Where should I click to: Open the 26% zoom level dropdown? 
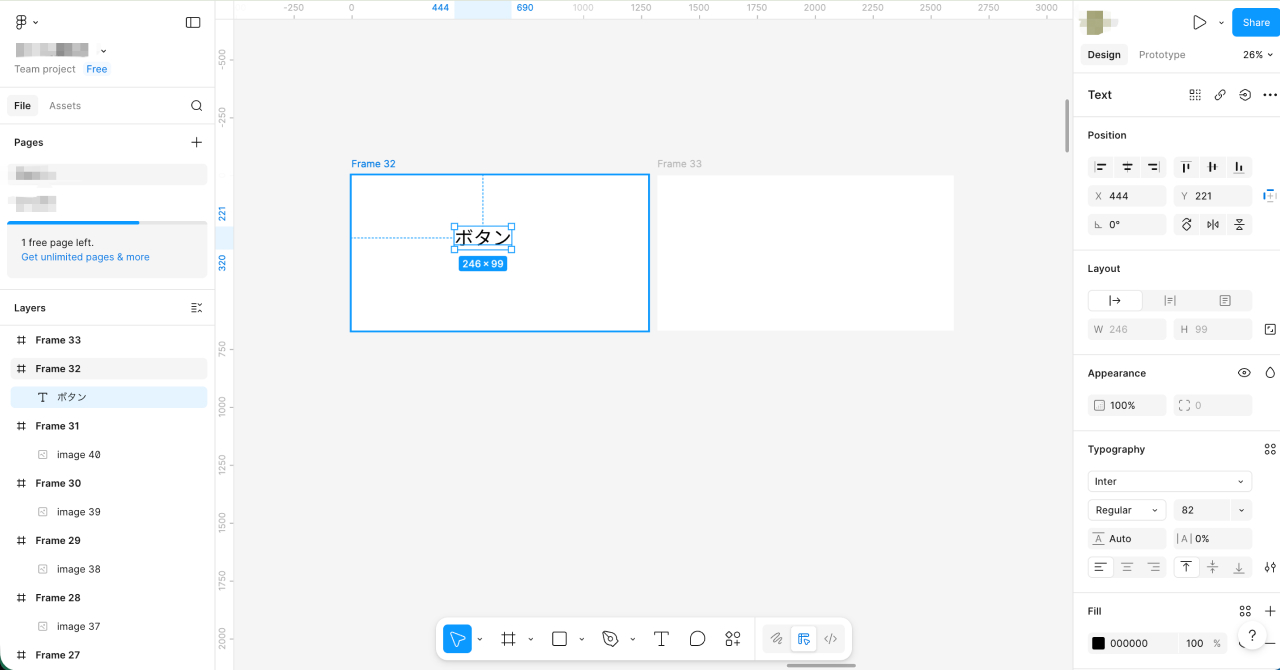pyautogui.click(x=1257, y=55)
